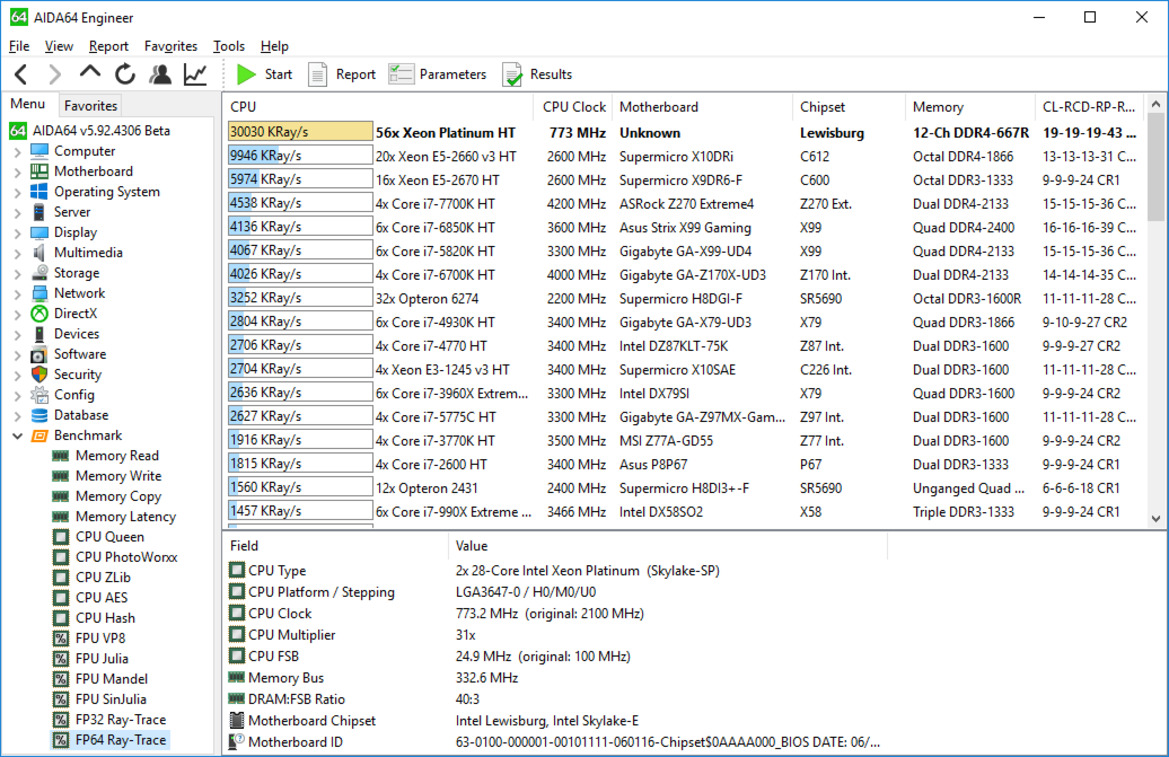Select the Memory Copy benchmark icon
This screenshot has height=757, width=1169.
pos(61,496)
